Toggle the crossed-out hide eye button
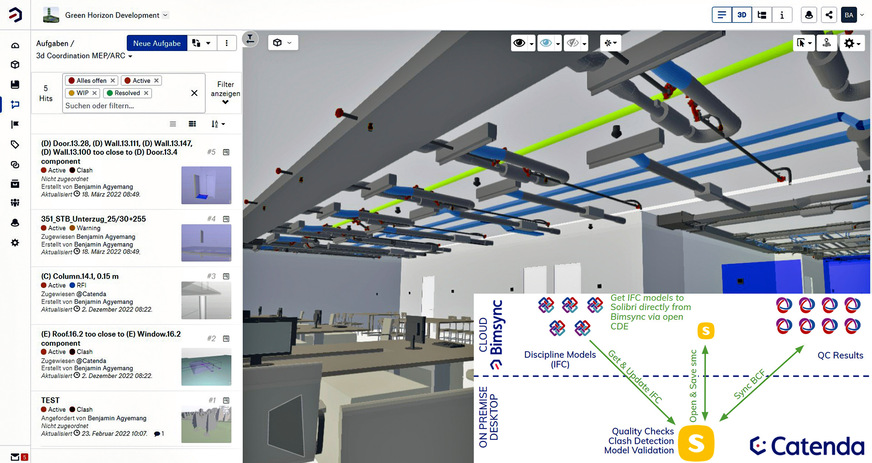Image resolution: width=872 pixels, height=463 pixels. coord(577,43)
